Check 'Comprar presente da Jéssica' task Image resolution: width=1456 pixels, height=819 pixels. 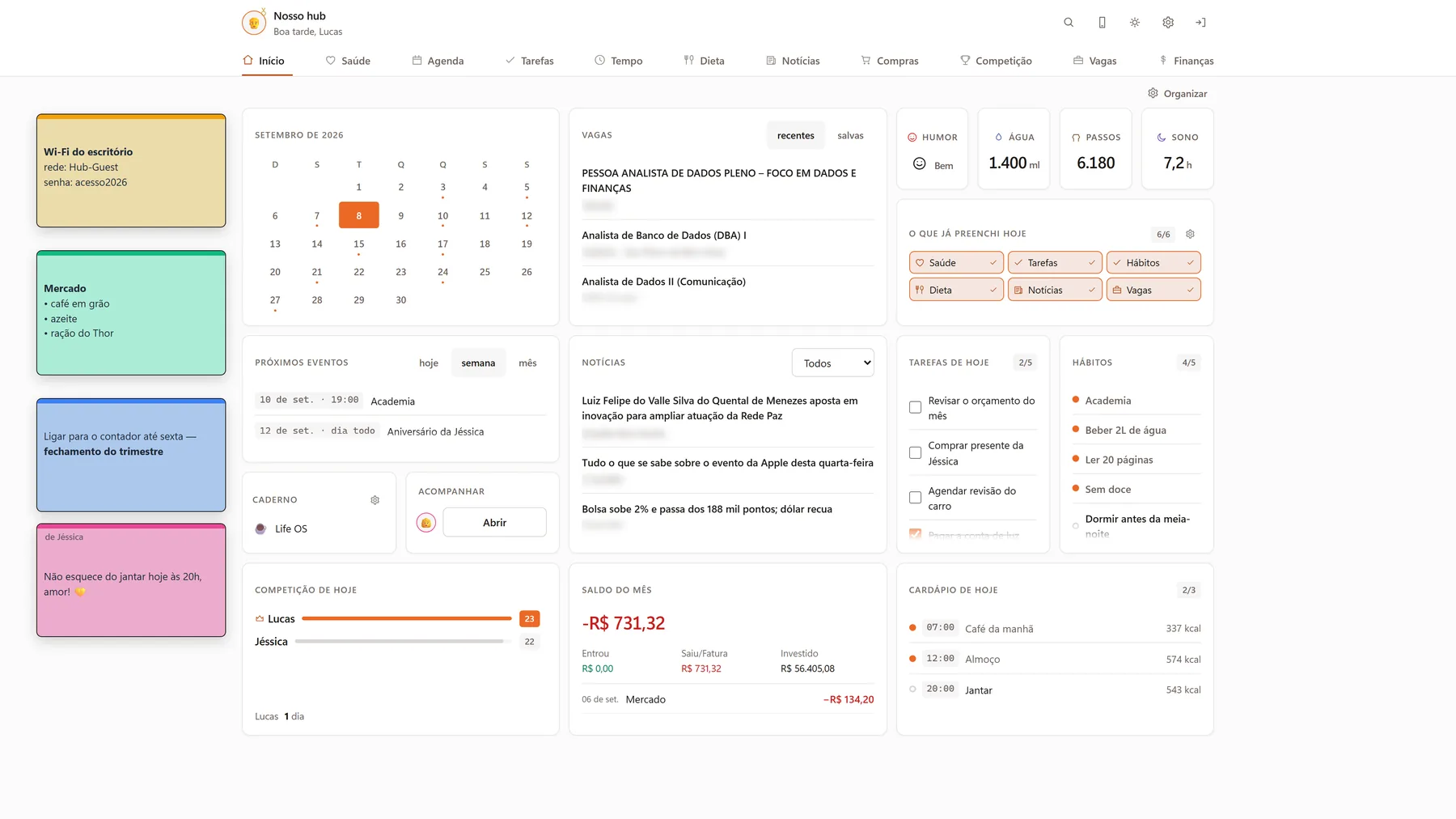[915, 453]
